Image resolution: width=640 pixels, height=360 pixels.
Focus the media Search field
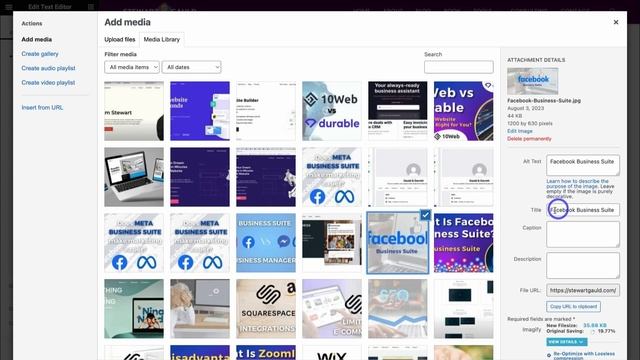458,67
